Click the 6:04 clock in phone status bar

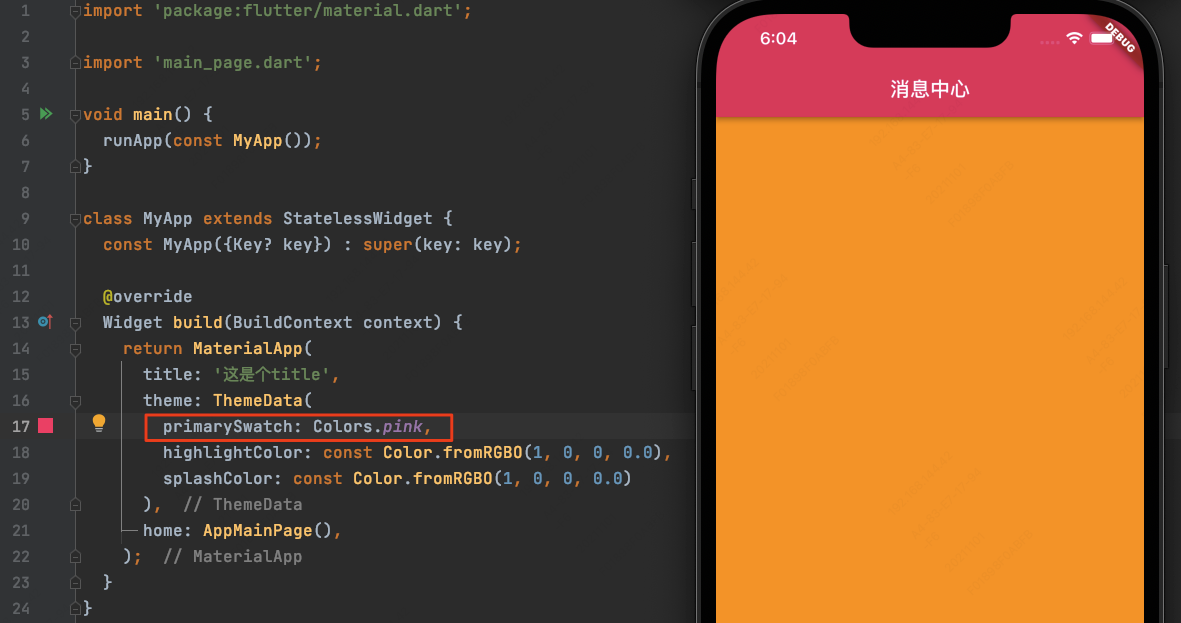click(778, 38)
